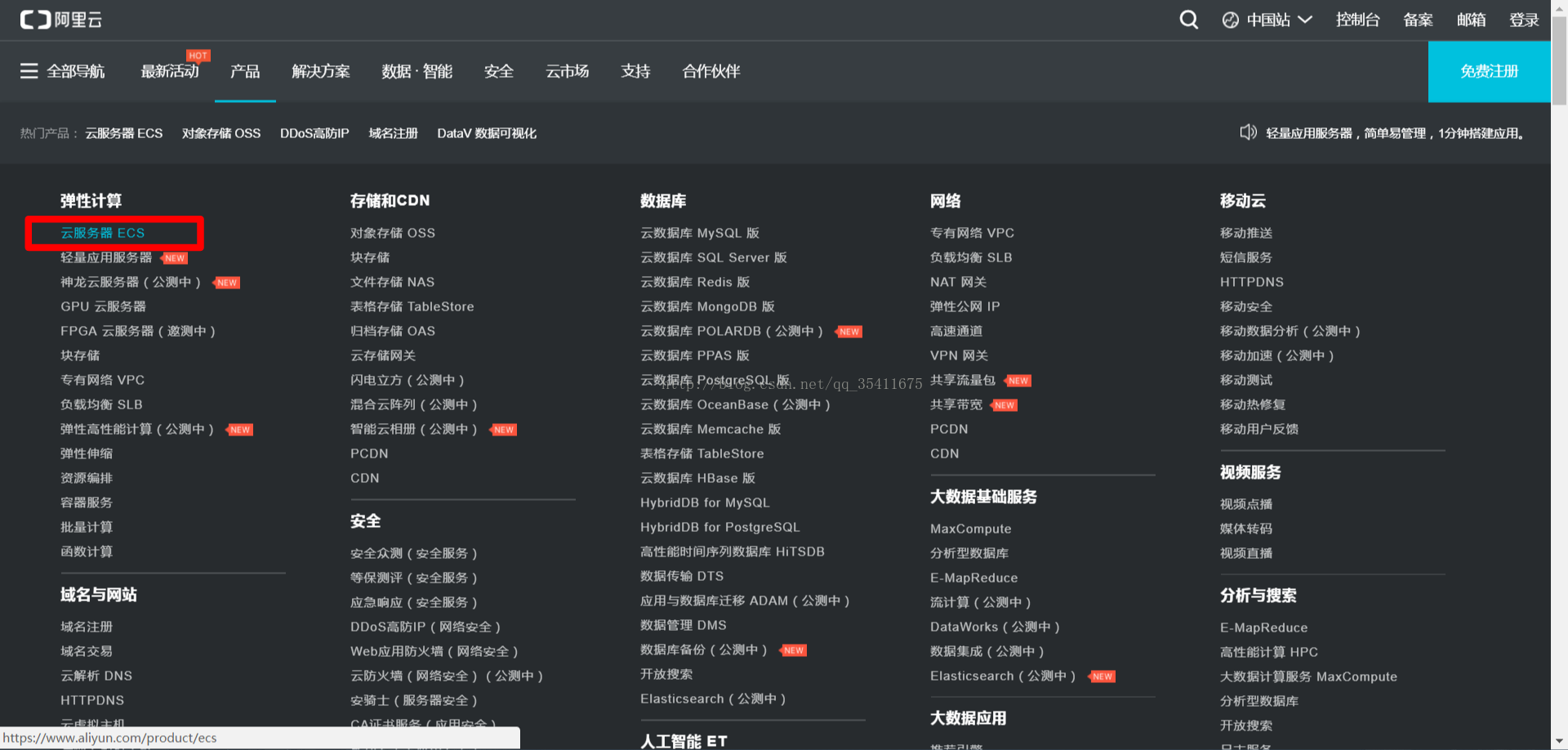Click the globe icon beside 中国站
This screenshot has height=750, width=1568.
(1230, 20)
